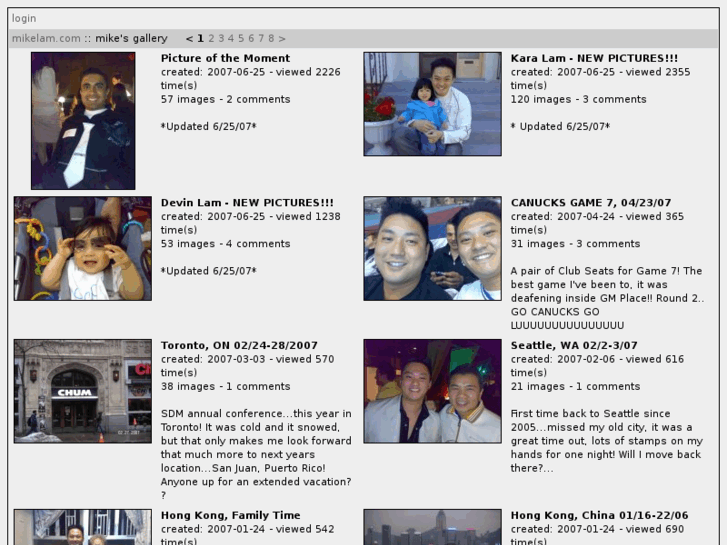
Task: Open gallery page 4
Action: 231,38
